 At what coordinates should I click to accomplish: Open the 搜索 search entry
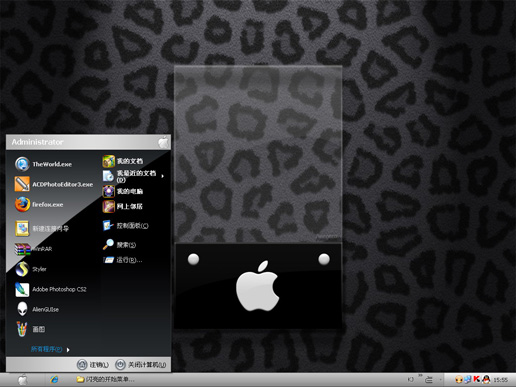[119, 245]
